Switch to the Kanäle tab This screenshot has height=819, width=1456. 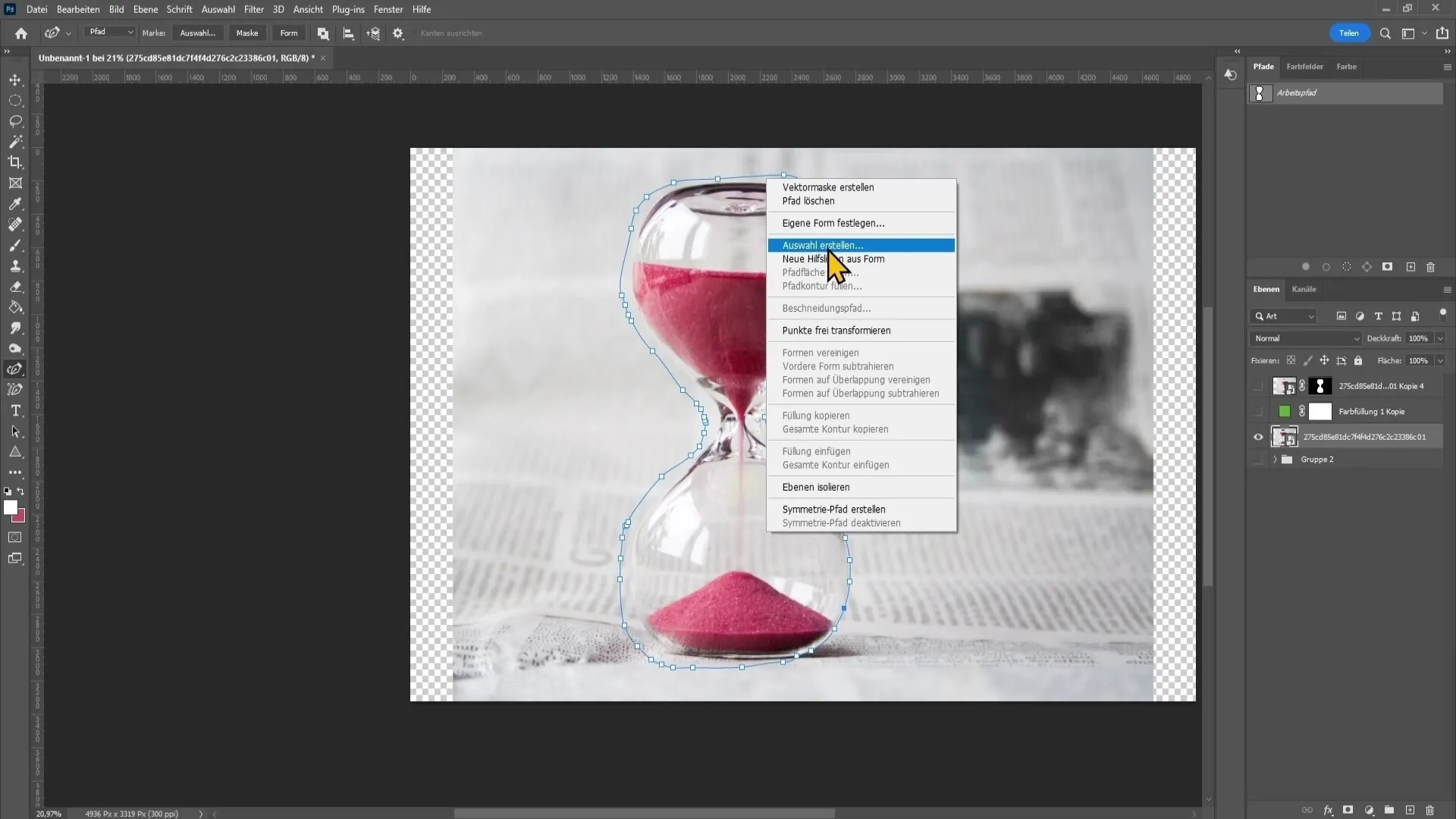point(1303,289)
